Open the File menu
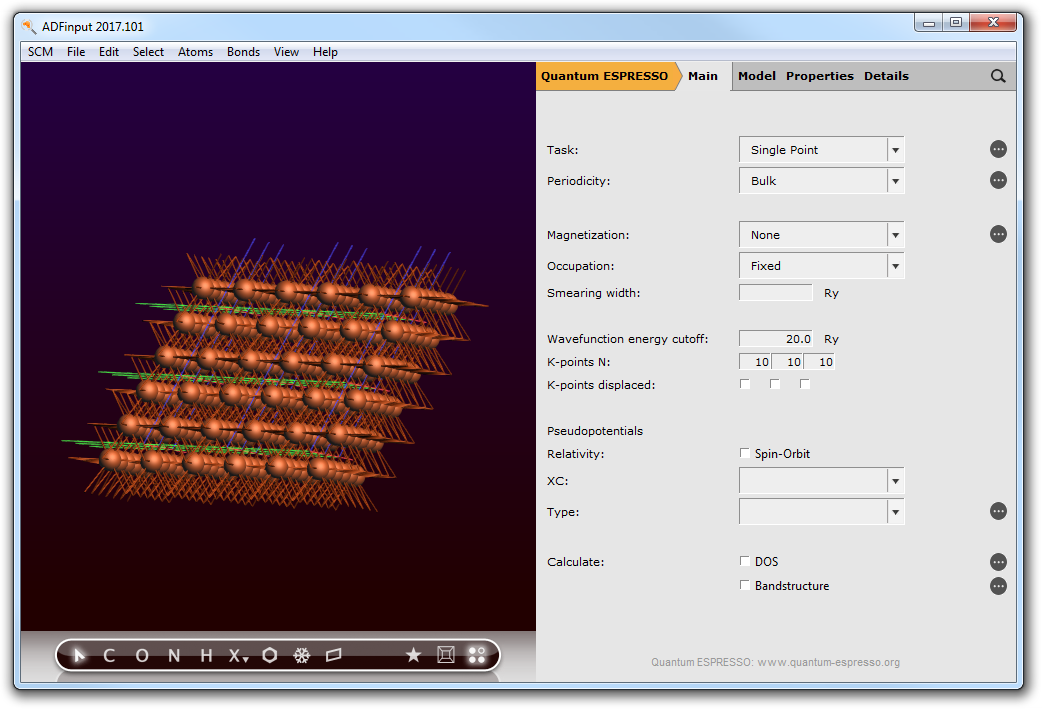This screenshot has height=709, width=1042. (x=76, y=52)
